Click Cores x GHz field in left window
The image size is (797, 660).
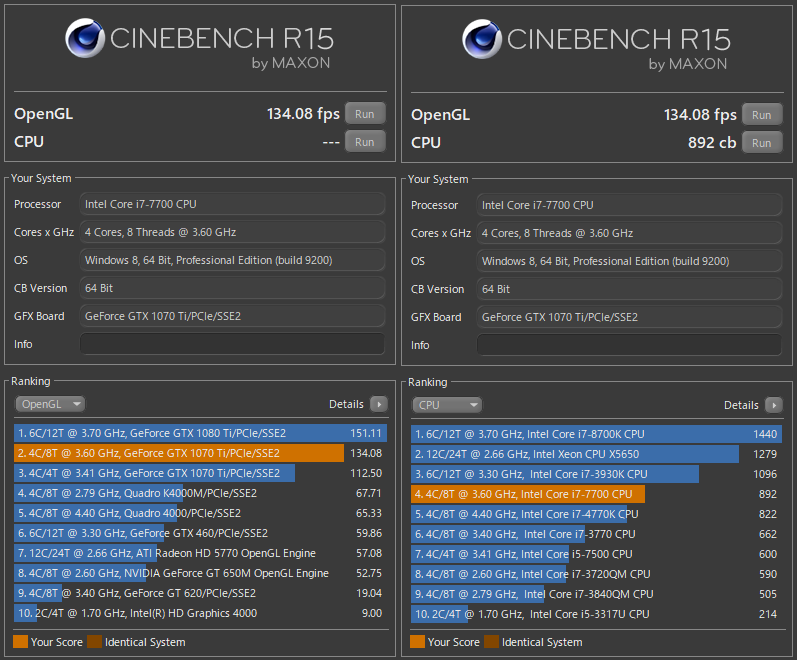pyautogui.click(x=232, y=232)
